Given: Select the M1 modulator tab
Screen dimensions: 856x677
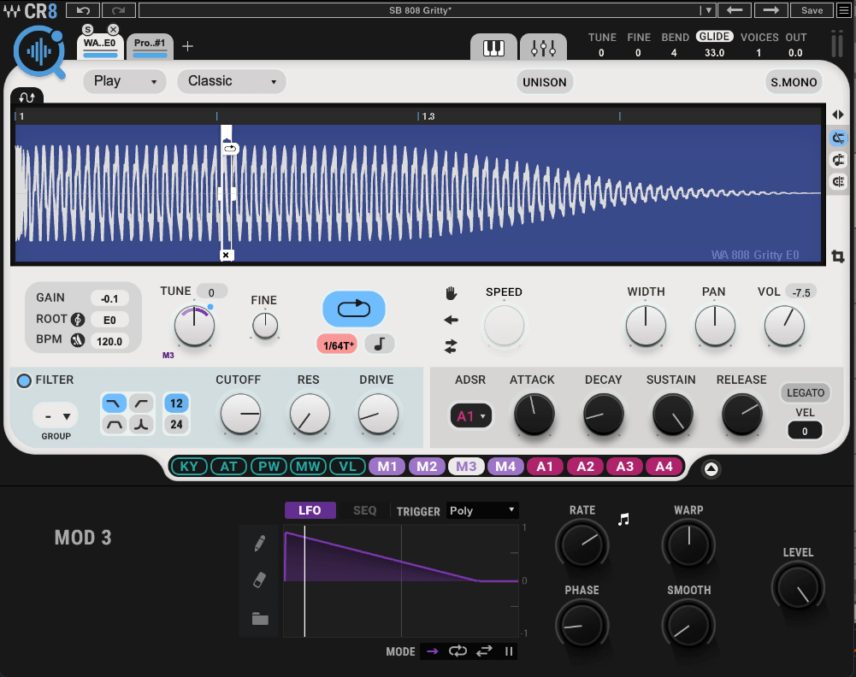Looking at the screenshot, I should 387,467.
